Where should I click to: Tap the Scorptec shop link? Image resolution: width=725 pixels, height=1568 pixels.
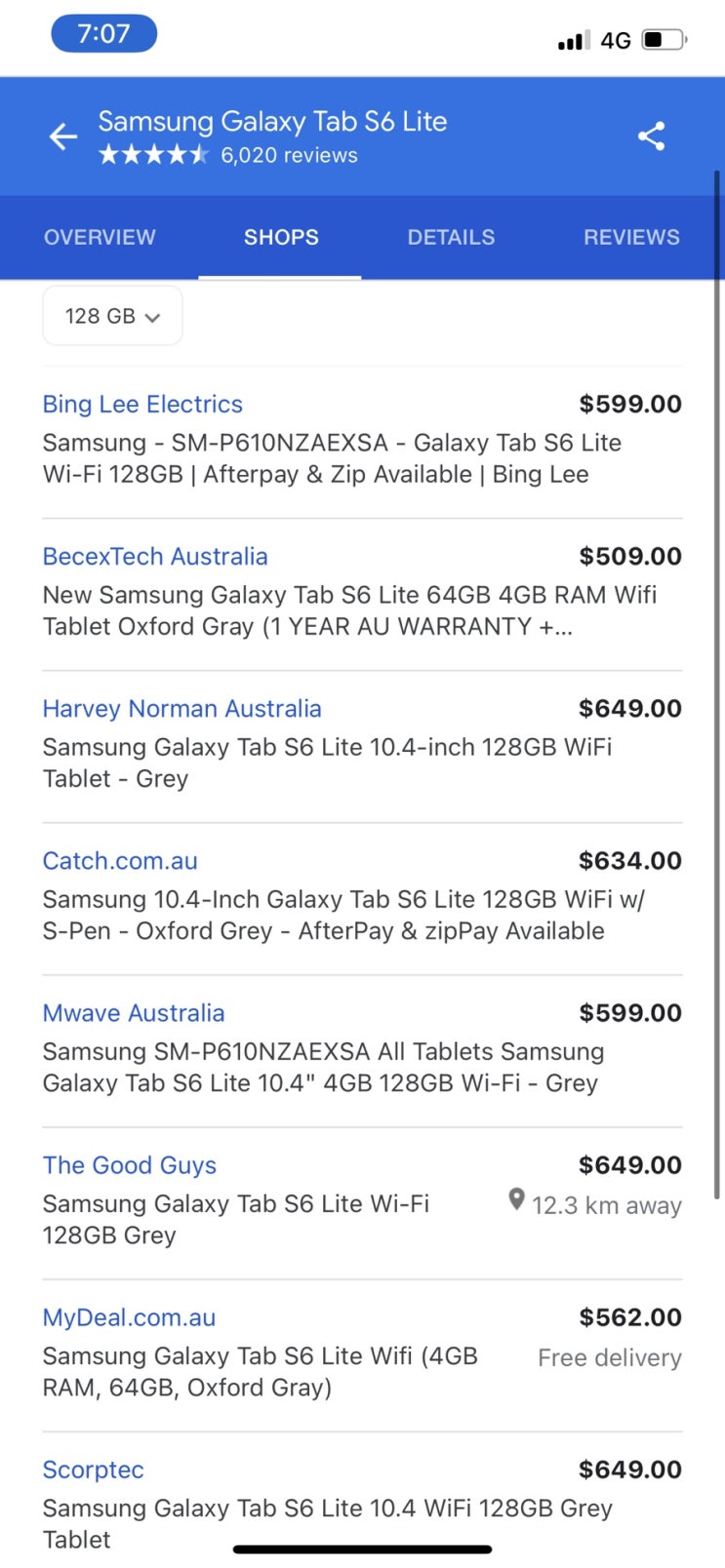coord(94,1469)
